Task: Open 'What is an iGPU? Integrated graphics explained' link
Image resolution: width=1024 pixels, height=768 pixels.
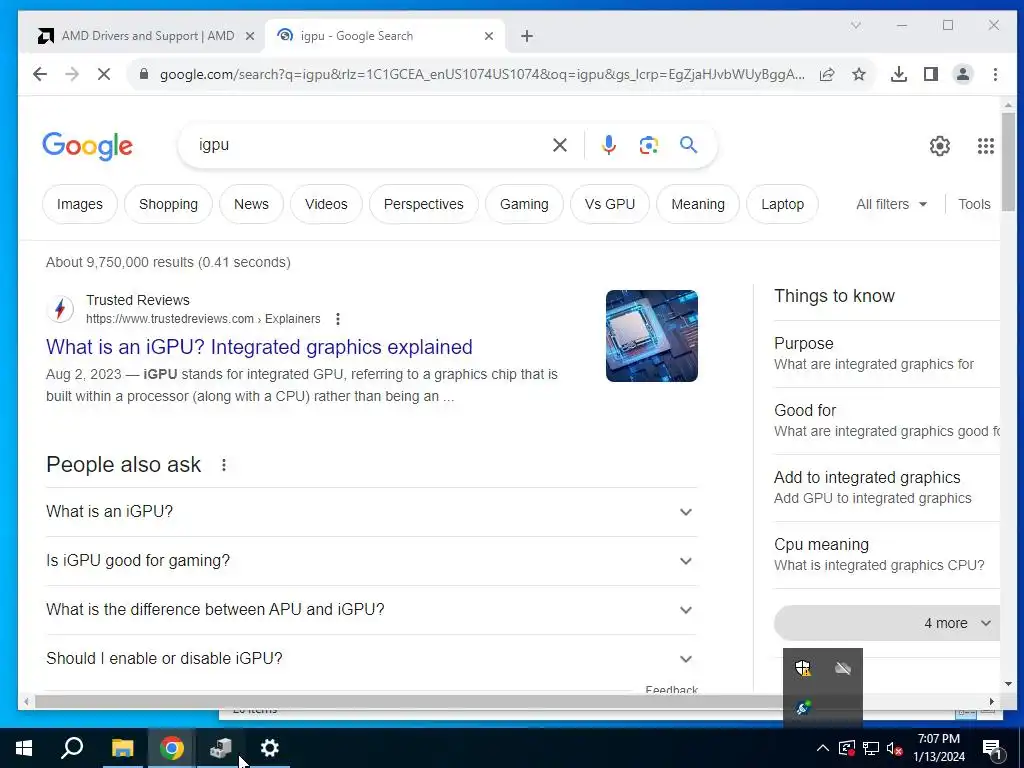Action: (259, 347)
